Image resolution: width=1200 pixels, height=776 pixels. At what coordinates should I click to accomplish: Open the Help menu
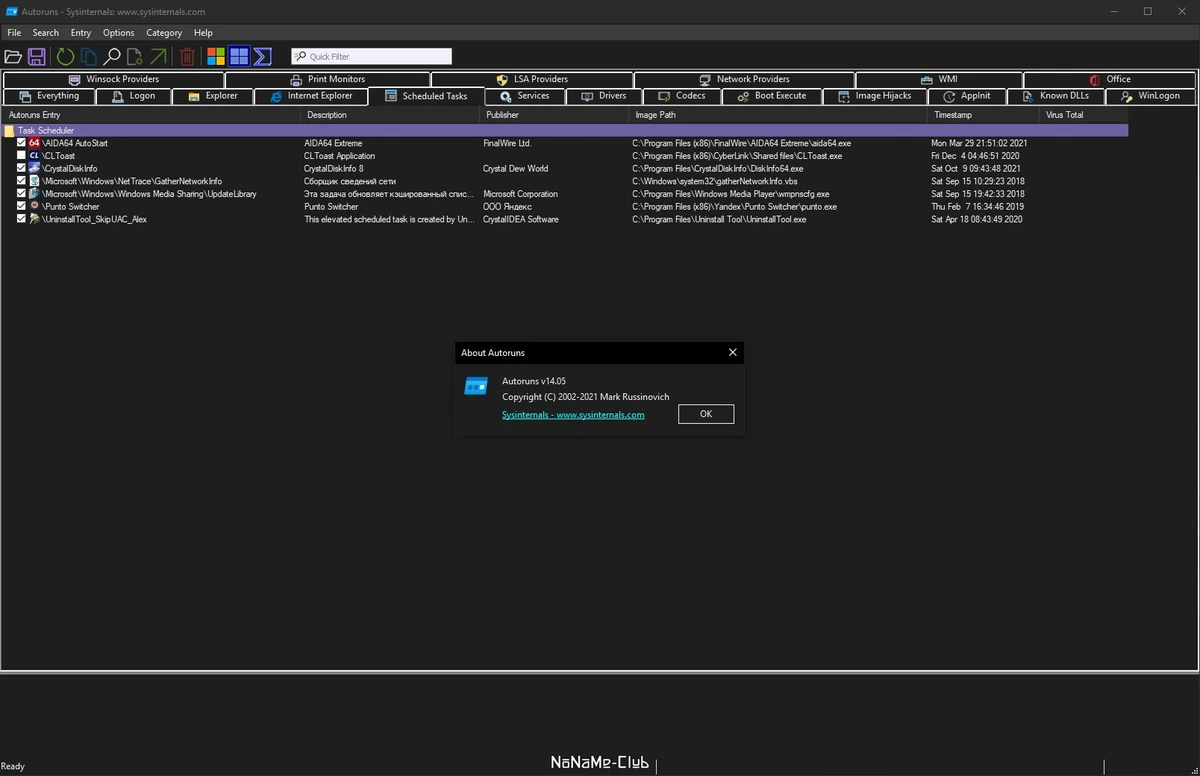(x=203, y=33)
